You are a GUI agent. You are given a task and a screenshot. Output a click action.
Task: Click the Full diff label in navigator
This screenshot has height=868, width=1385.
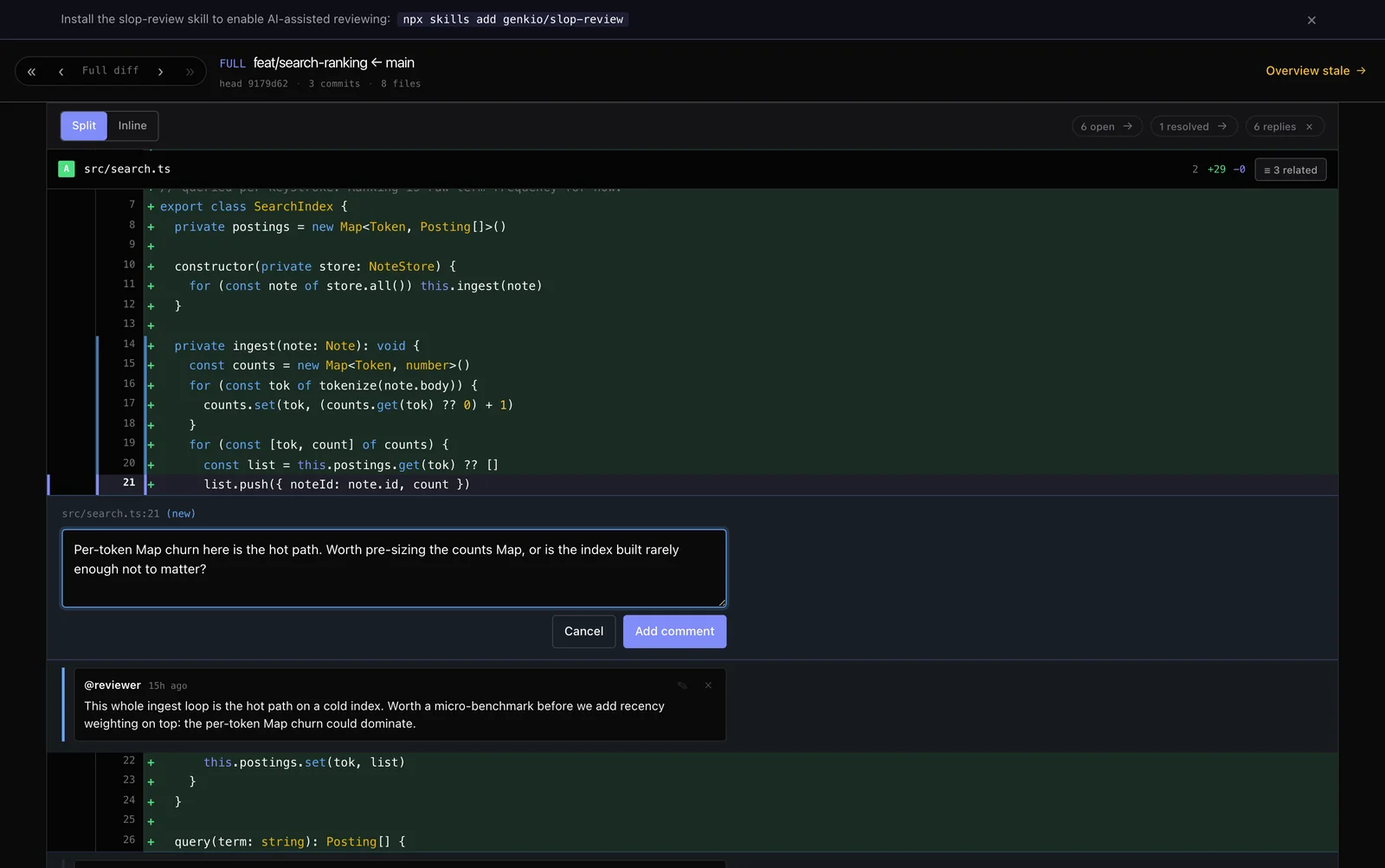111,70
